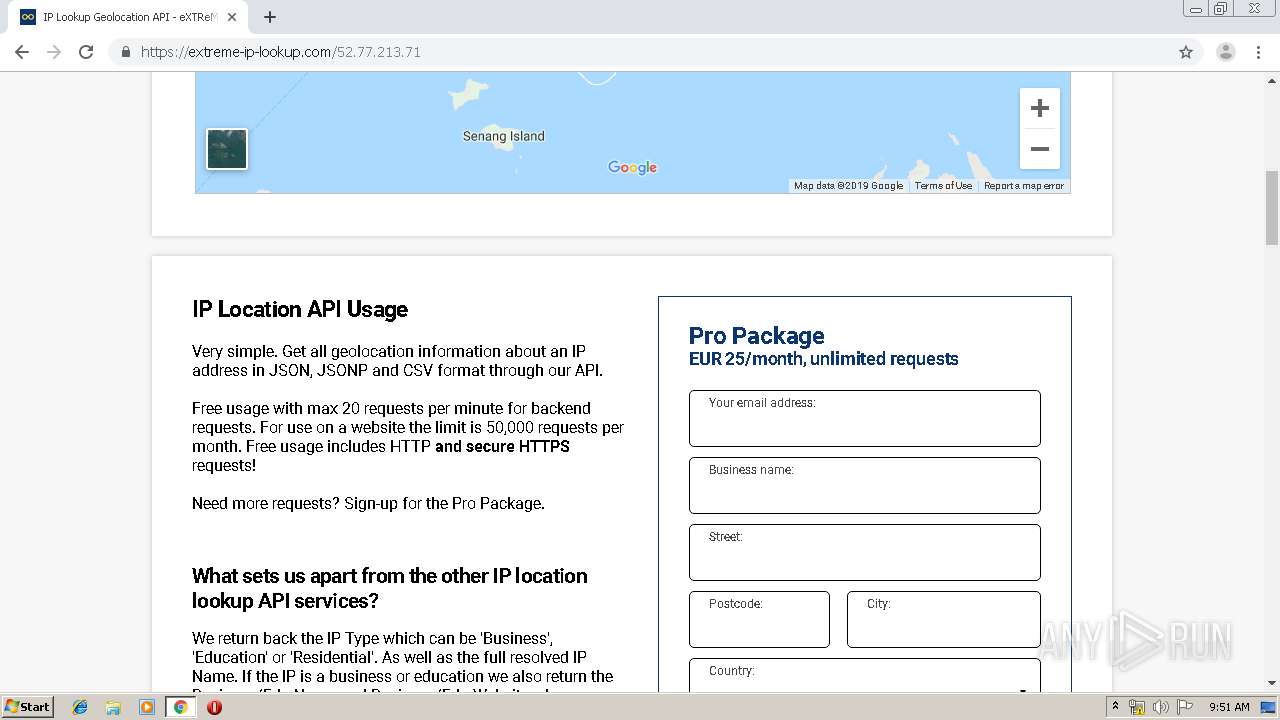Click the 9:51 AM taskbar clock

pos(1229,707)
